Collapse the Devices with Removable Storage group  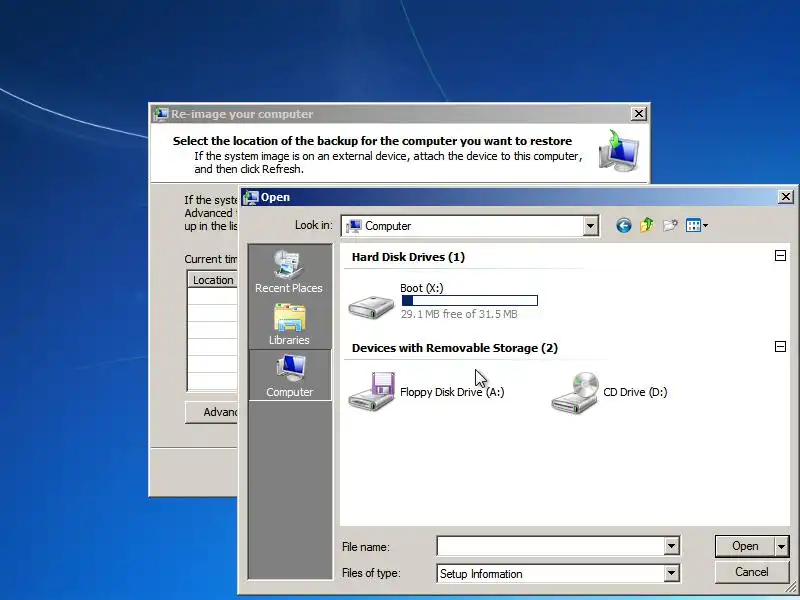click(780, 347)
